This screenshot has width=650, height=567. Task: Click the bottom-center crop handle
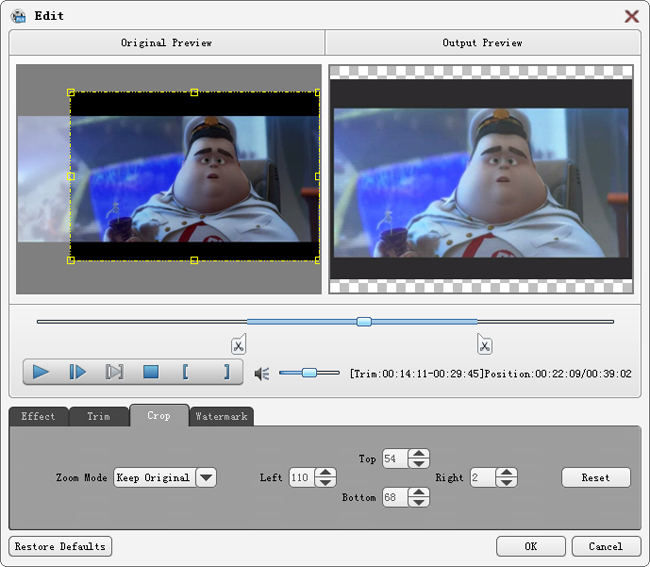(194, 260)
